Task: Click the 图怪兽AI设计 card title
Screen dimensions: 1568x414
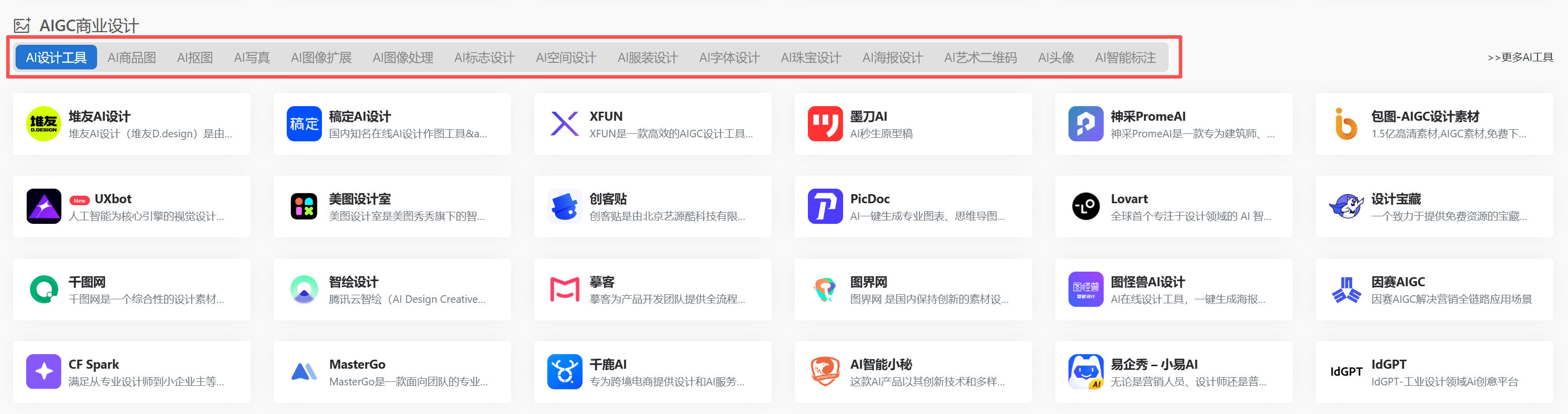Action: [x=1147, y=282]
